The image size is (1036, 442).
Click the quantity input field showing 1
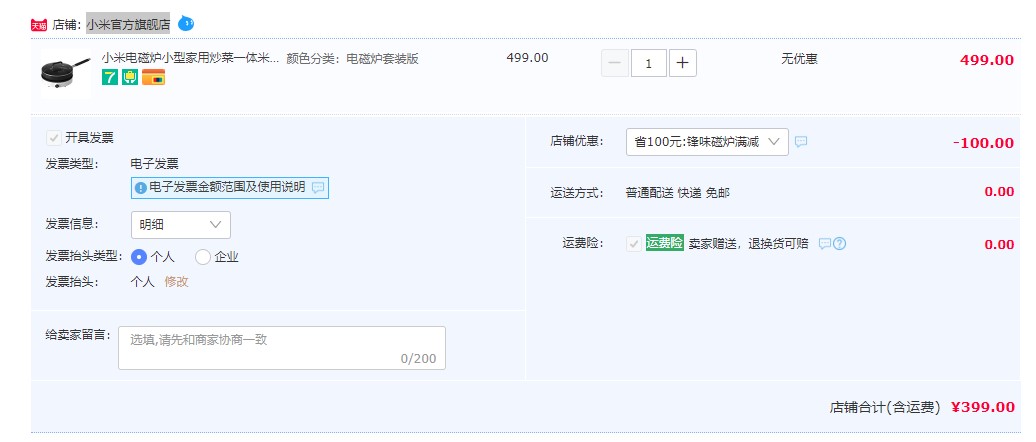pos(649,63)
